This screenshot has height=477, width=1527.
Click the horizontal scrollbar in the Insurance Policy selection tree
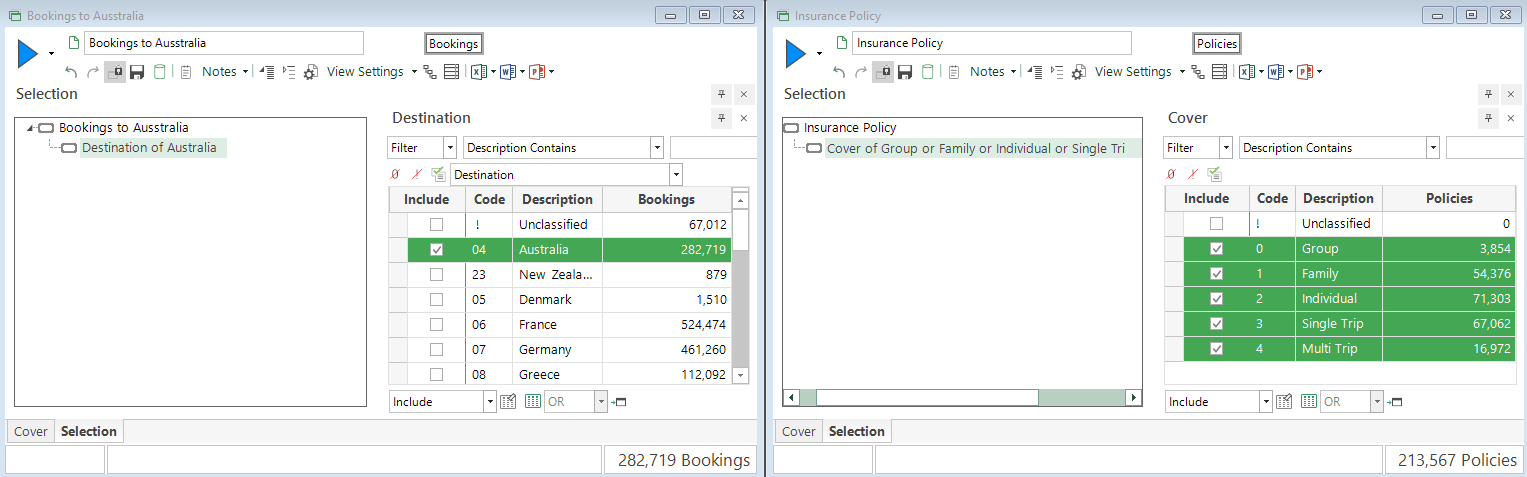(x=926, y=398)
